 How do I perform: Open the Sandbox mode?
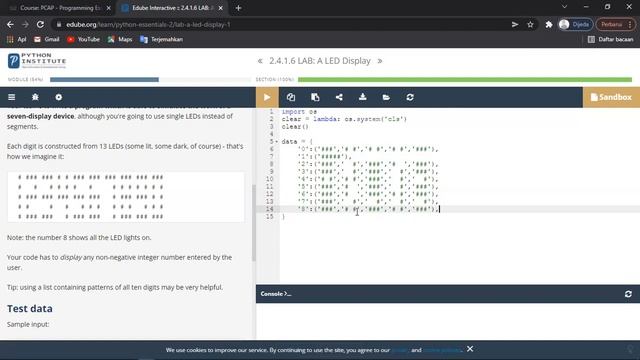[611, 97]
